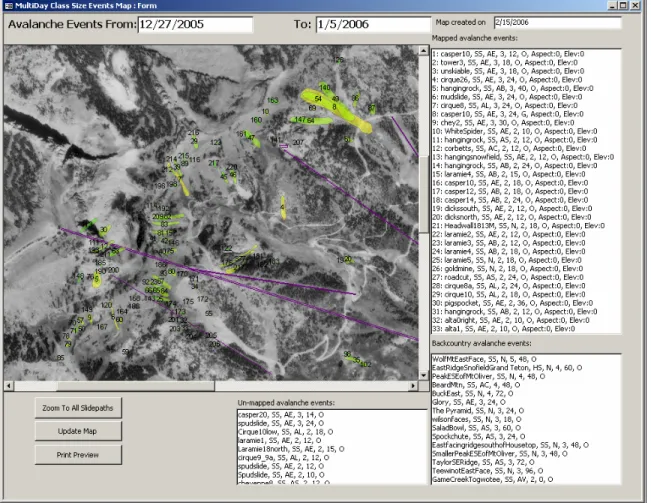The width and height of the screenshot is (651, 503).
Task: Select mapped event 15: laramie4
Action: coord(509,174)
